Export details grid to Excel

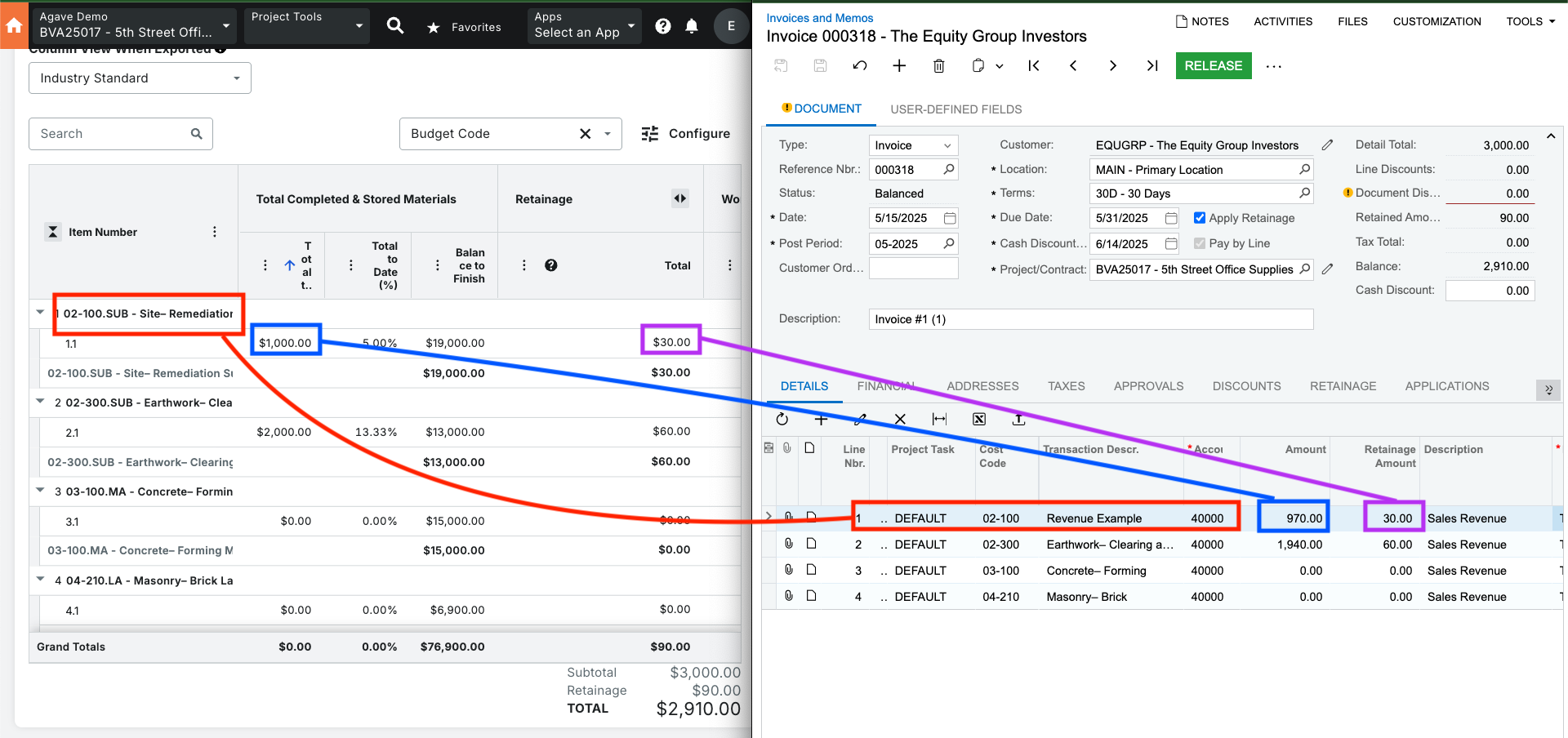pyautogui.click(x=979, y=419)
